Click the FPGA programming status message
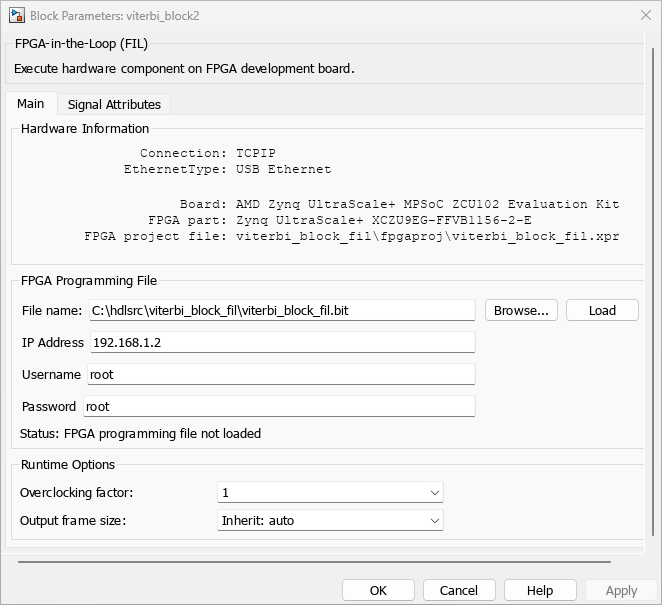Screen dimensions: 662x605 (x=140, y=434)
